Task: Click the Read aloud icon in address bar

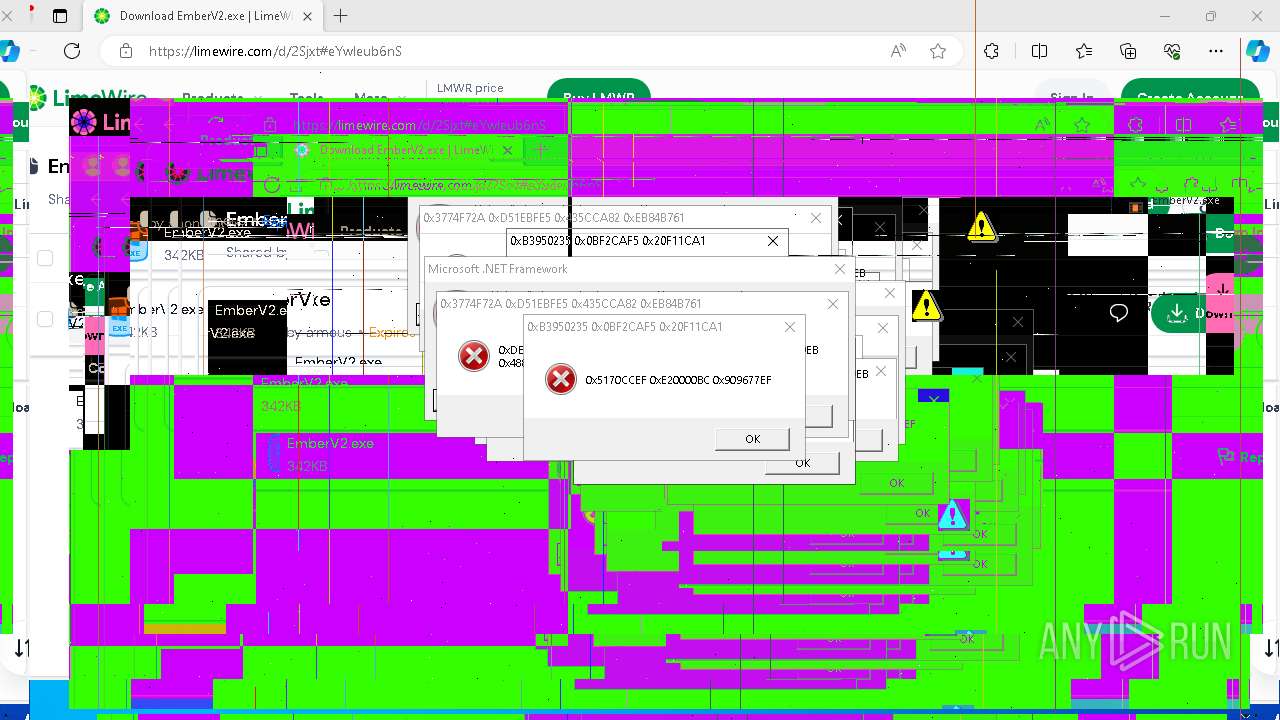Action: (898, 51)
